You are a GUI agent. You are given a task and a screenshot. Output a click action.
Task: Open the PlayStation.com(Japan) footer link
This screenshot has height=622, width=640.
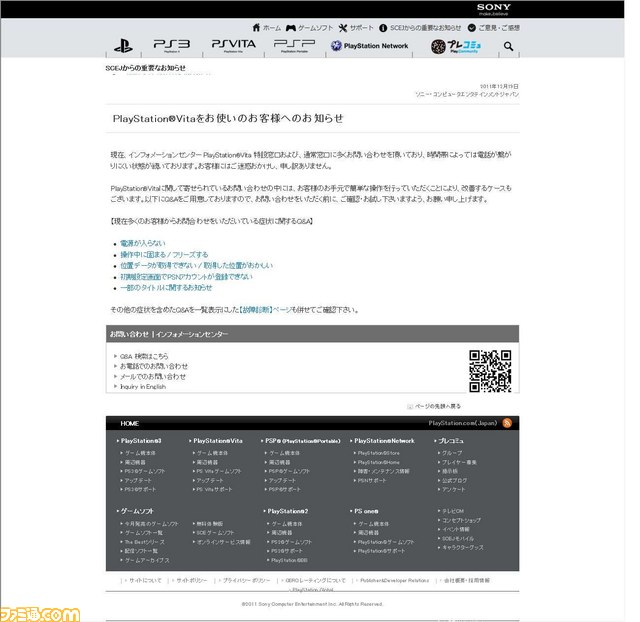tap(463, 423)
